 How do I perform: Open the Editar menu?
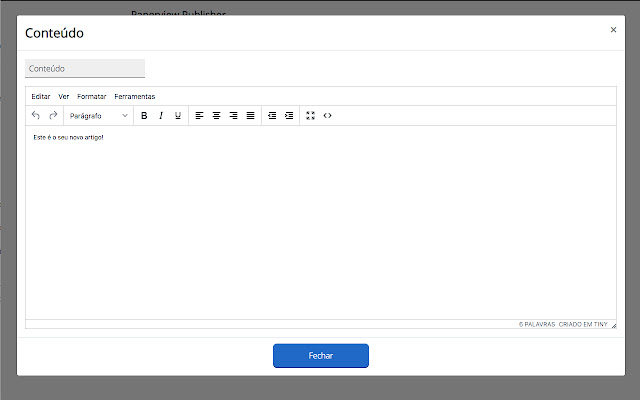coord(41,96)
